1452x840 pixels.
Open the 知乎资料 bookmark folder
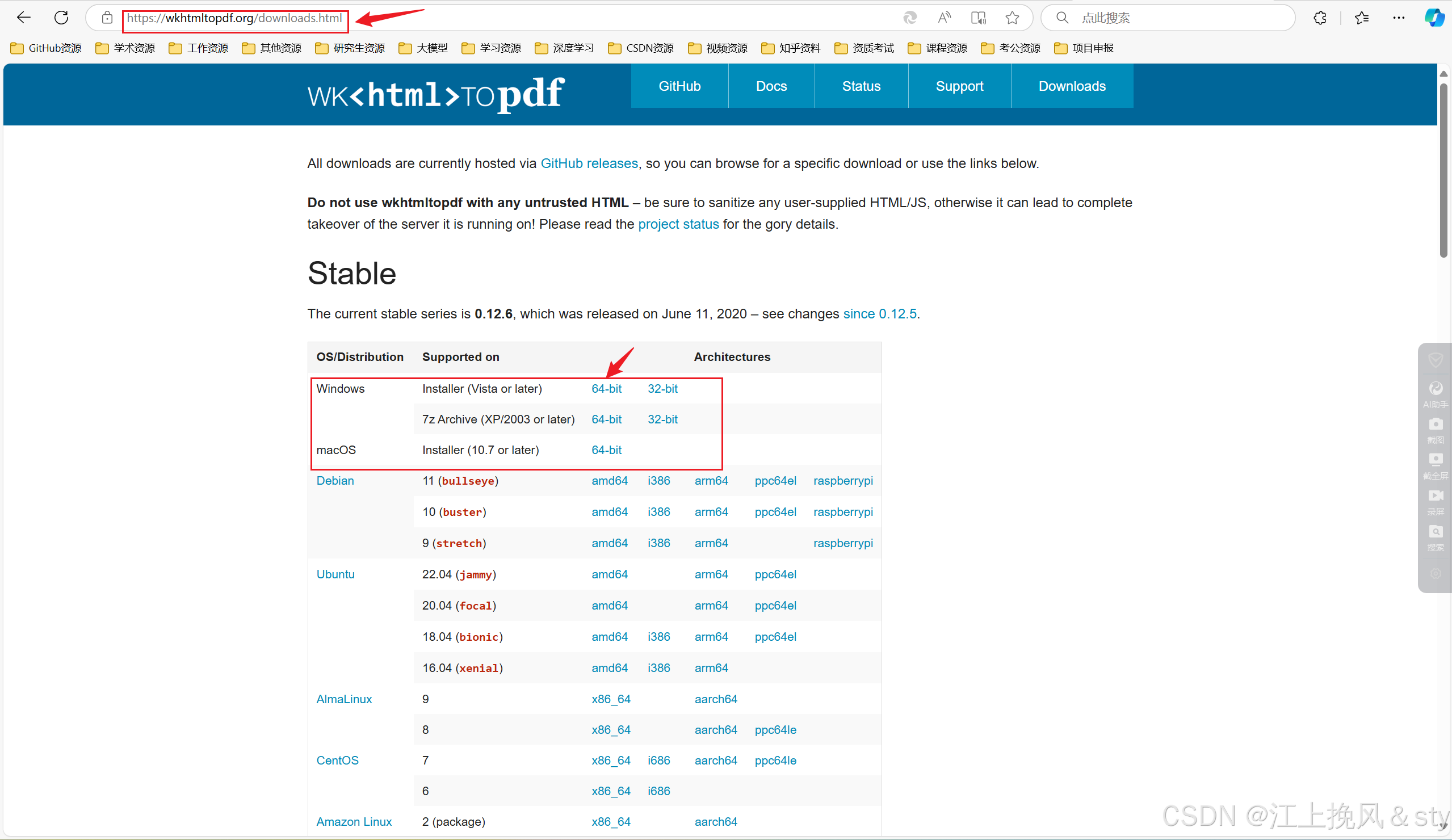(x=791, y=48)
